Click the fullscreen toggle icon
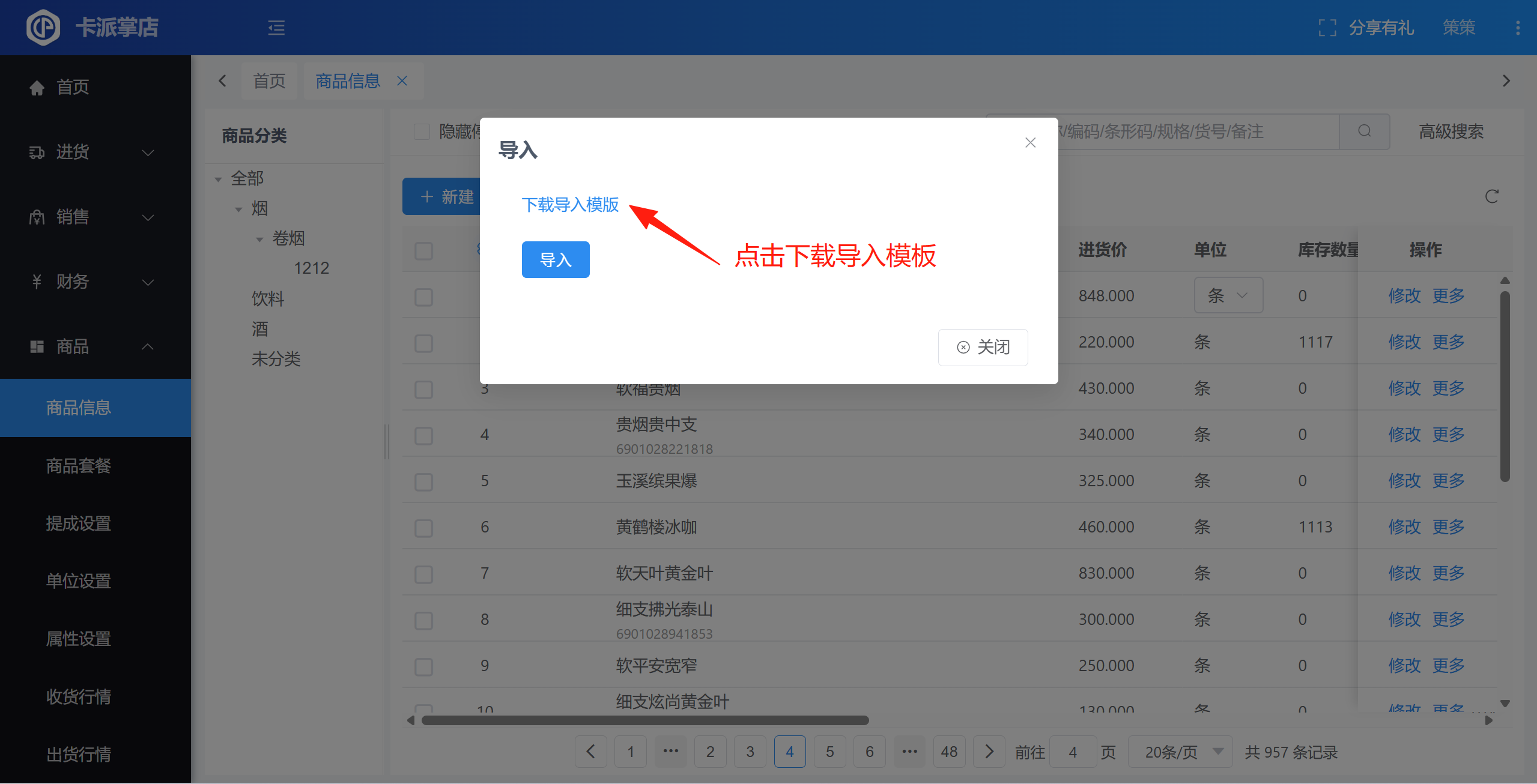The height and width of the screenshot is (784, 1537). coord(1327,28)
